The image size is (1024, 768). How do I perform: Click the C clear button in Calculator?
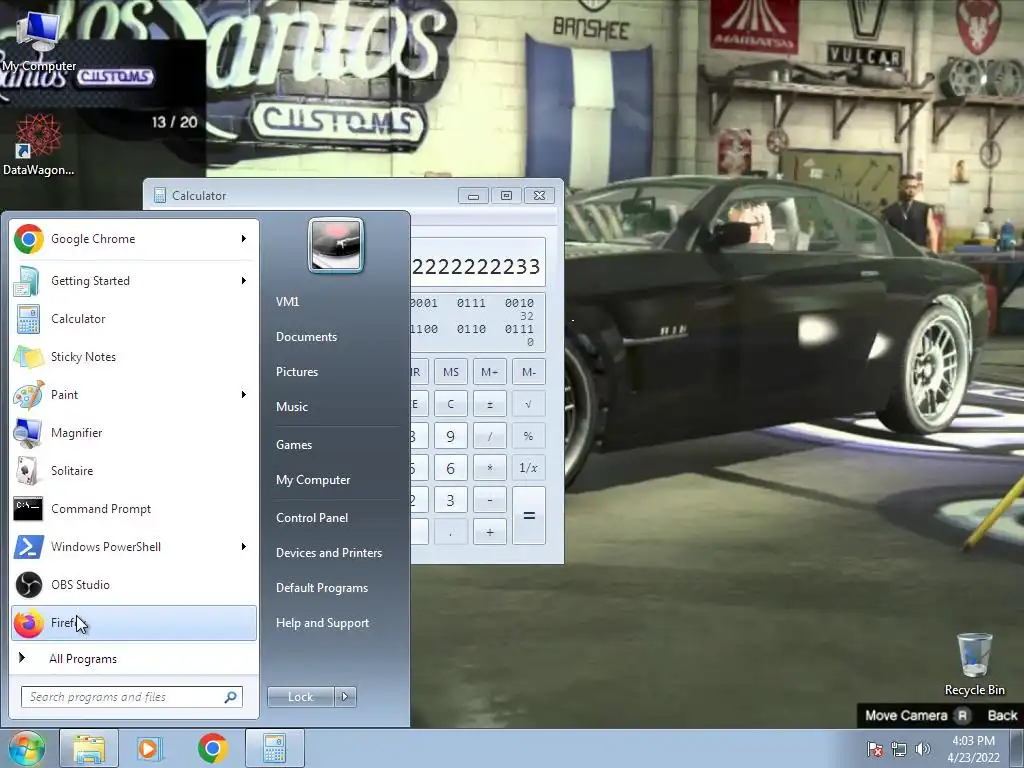click(451, 404)
